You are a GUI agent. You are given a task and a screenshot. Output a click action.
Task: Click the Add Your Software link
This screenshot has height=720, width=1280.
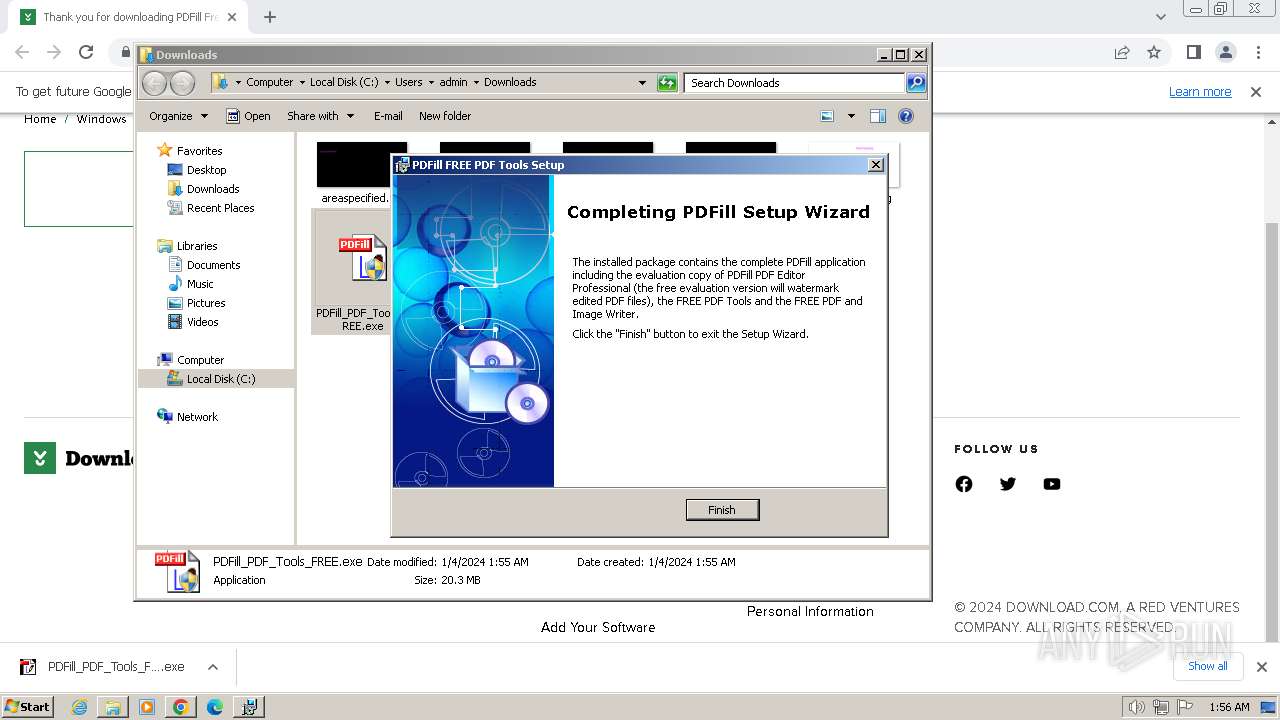[598, 627]
